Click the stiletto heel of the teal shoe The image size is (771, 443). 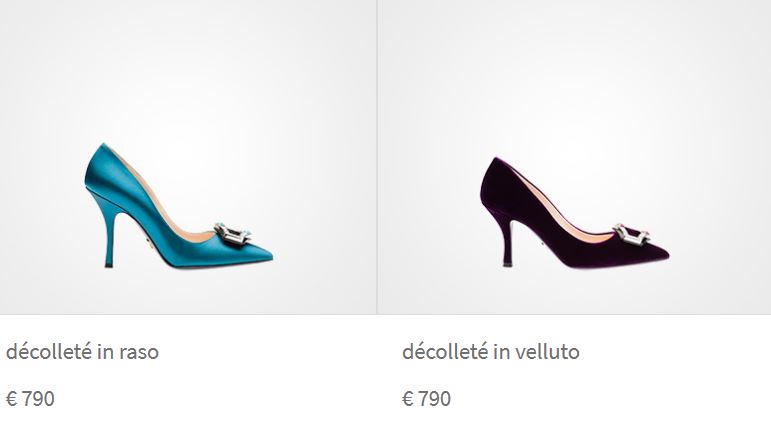point(109,236)
